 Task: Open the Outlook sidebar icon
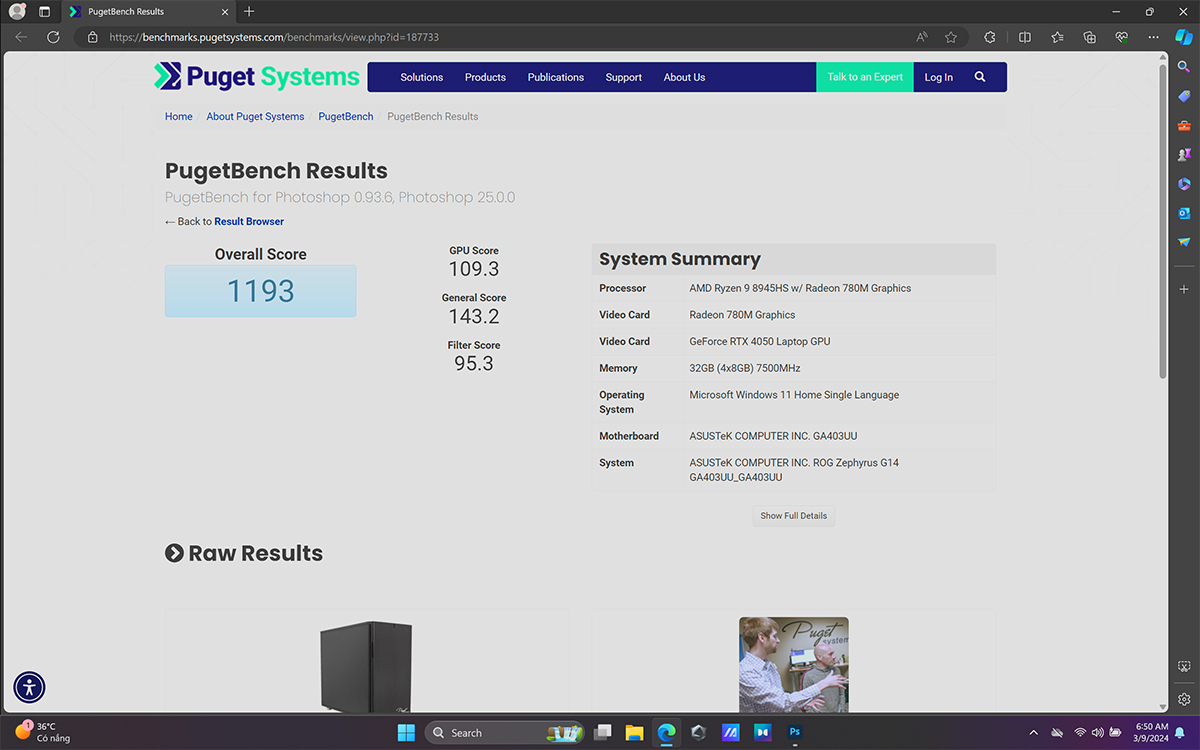click(1184, 213)
